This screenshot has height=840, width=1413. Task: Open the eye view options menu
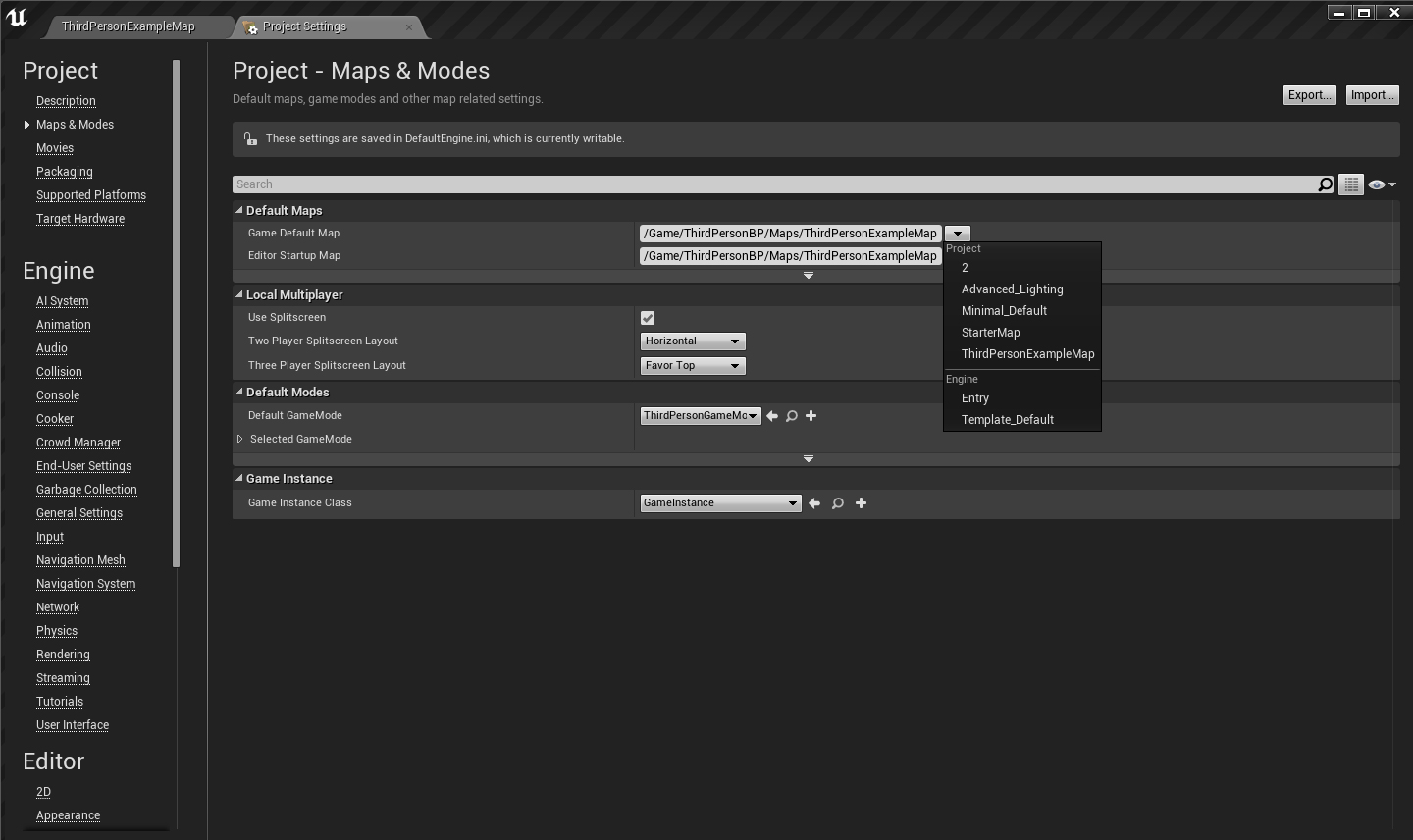pos(1381,184)
